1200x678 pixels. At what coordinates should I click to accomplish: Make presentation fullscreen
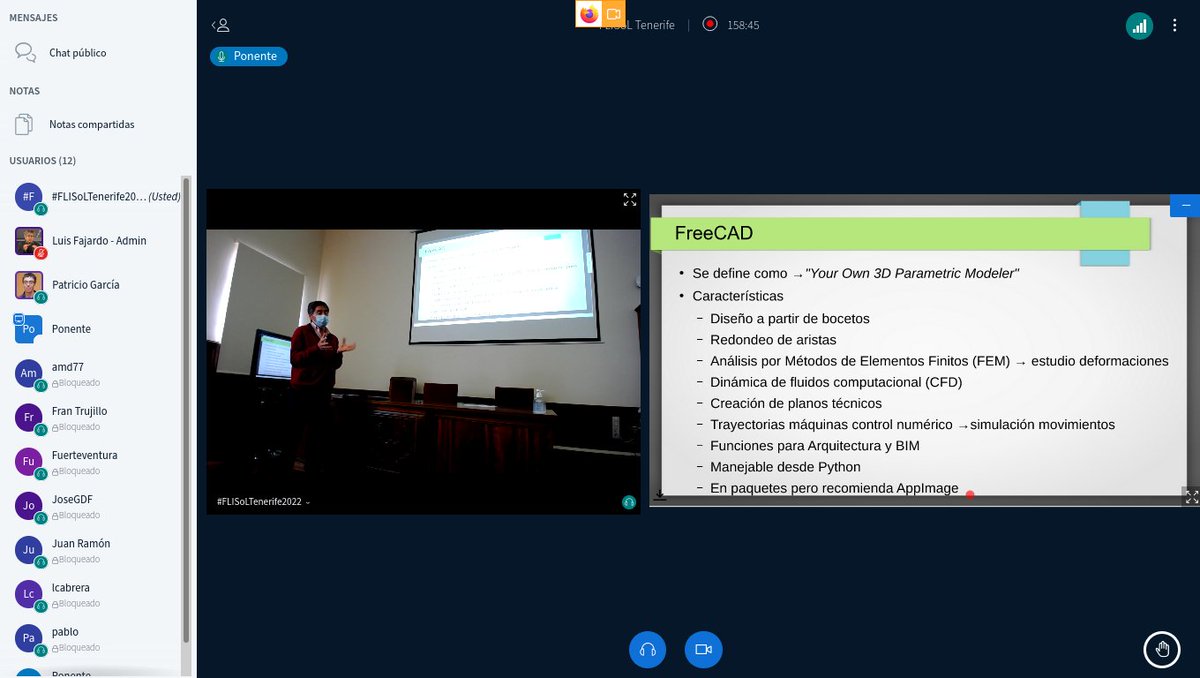[1191, 496]
